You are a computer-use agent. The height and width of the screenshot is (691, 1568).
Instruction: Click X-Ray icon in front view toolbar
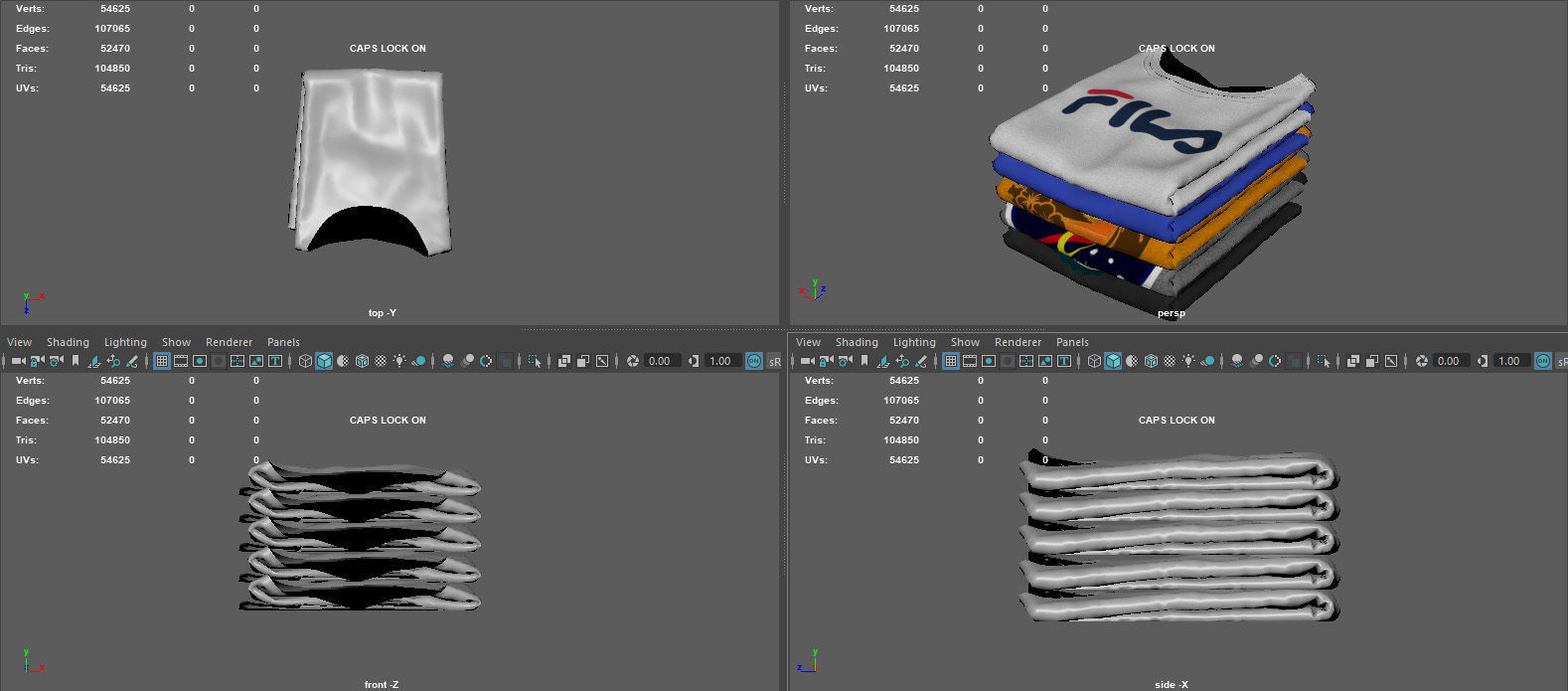[x=563, y=361]
